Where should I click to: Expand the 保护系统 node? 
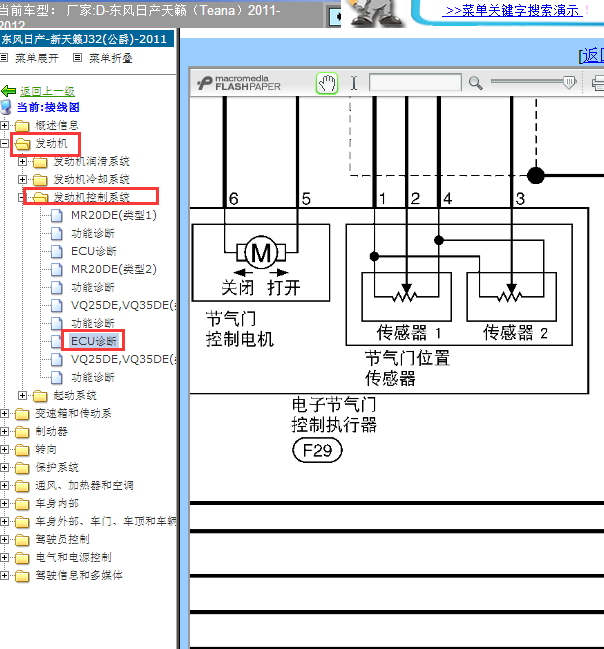[x=5, y=467]
